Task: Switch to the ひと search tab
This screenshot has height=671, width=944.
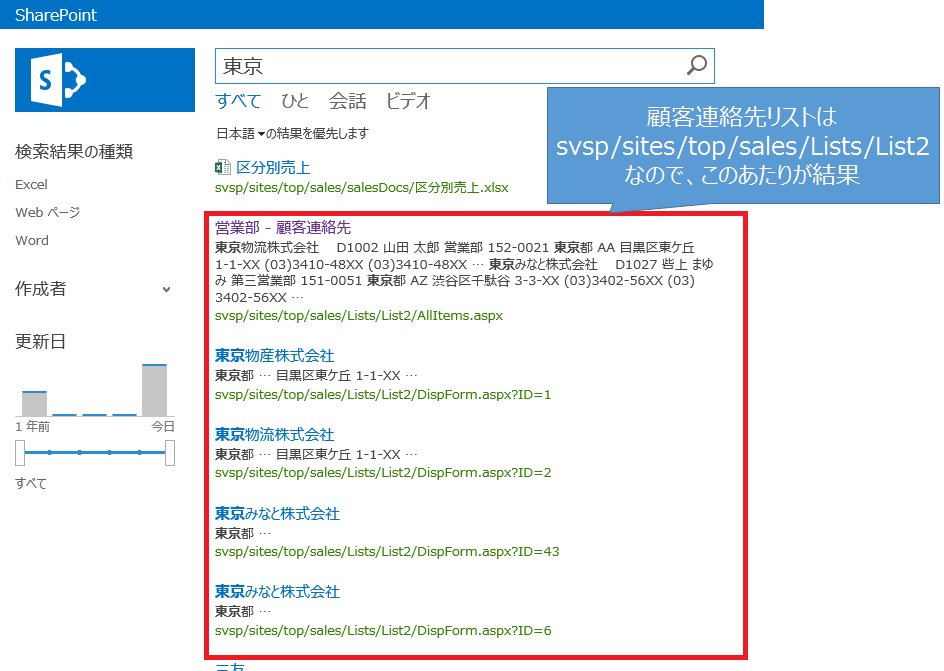Action: click(295, 101)
